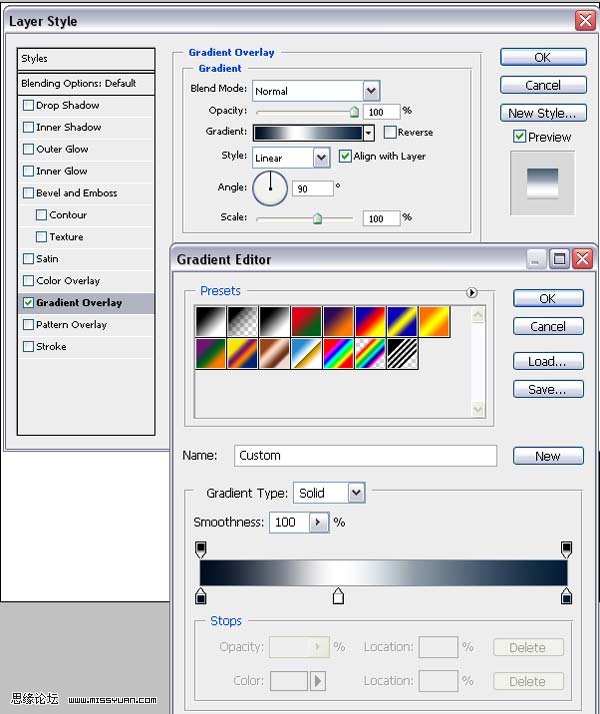Select the right opacity stop above gradient bar
This screenshot has width=600, height=714.
pos(566,549)
